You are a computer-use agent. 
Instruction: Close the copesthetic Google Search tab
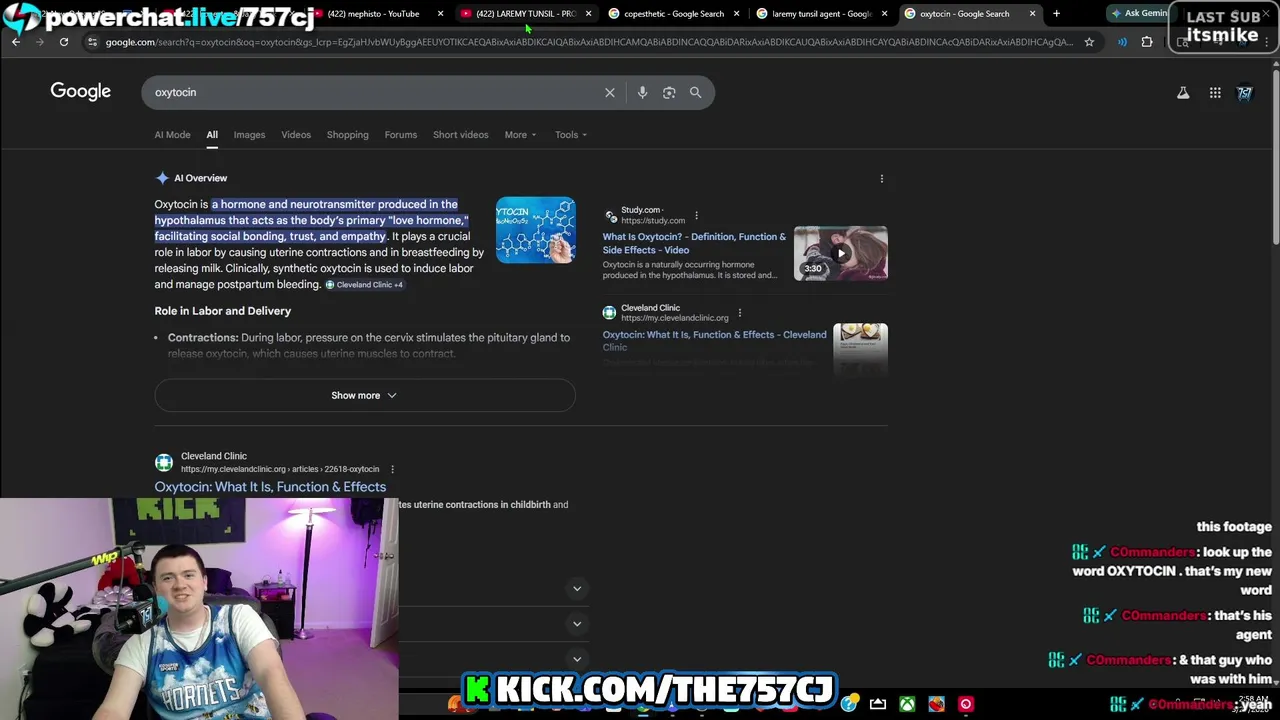(x=737, y=14)
